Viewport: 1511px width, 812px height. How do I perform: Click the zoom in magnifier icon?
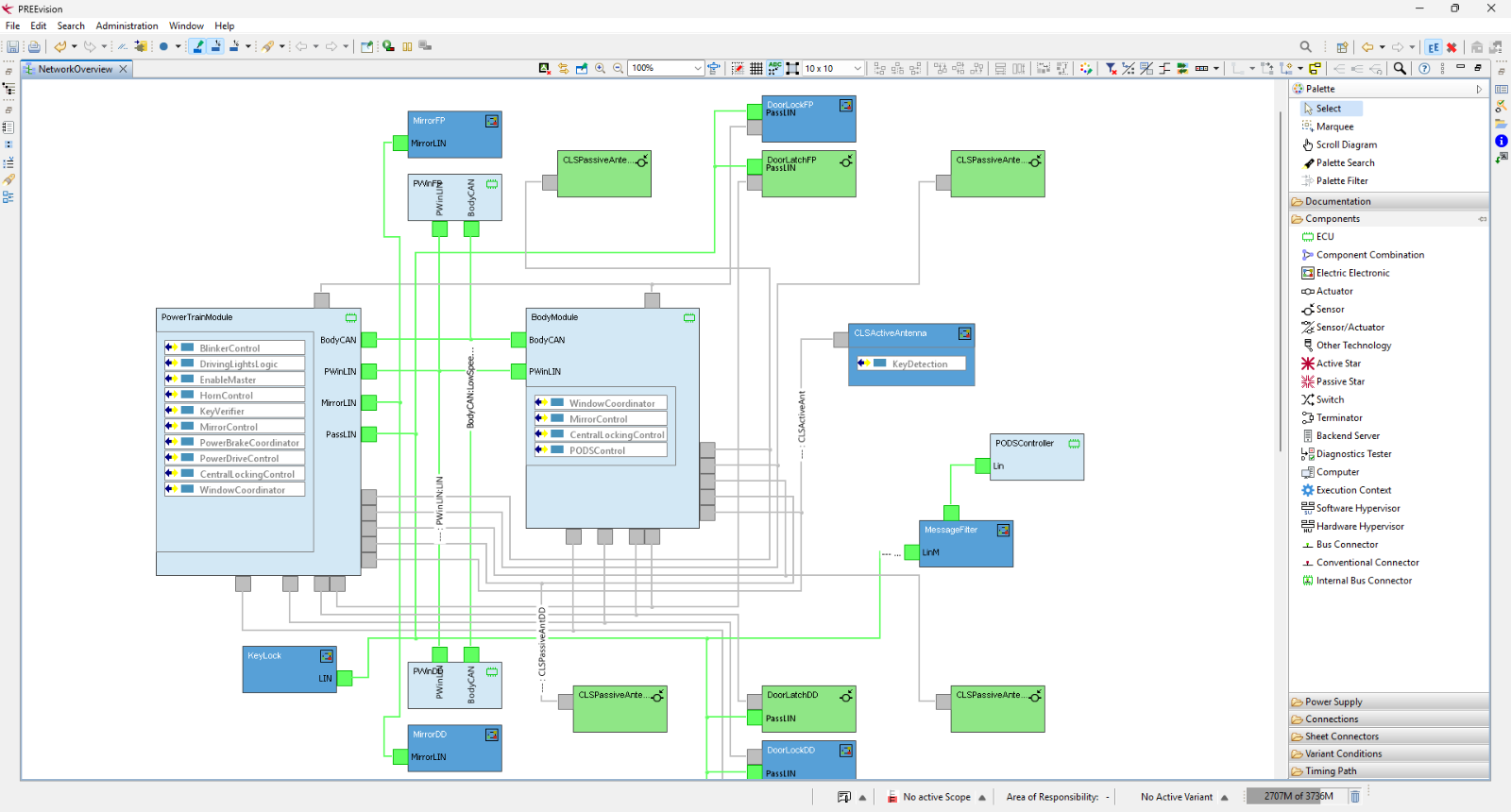pos(600,68)
